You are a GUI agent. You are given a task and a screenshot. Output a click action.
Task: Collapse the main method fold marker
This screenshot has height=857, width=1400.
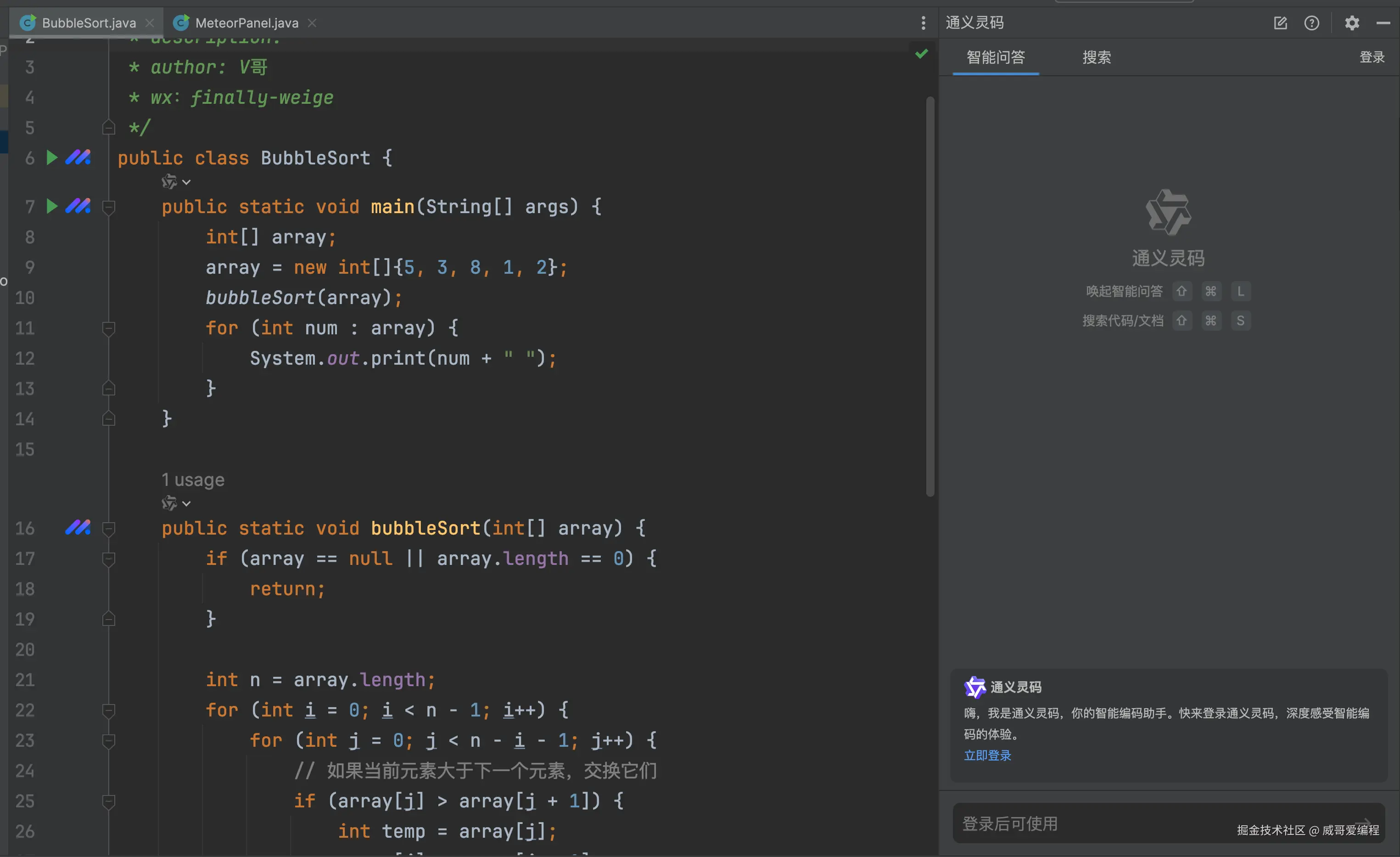(108, 207)
